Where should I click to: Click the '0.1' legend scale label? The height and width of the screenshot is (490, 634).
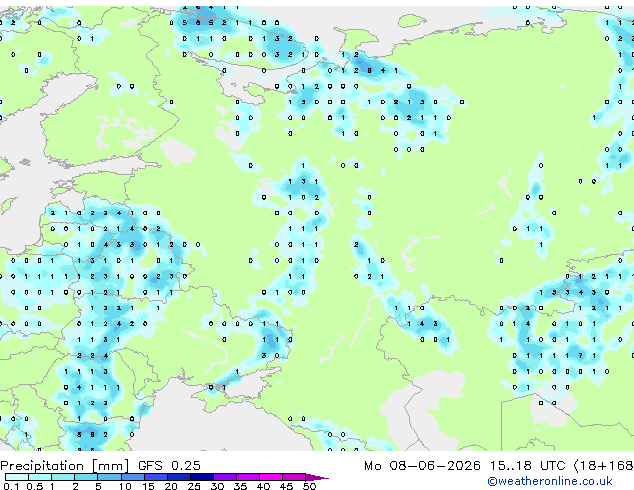tap(11, 486)
